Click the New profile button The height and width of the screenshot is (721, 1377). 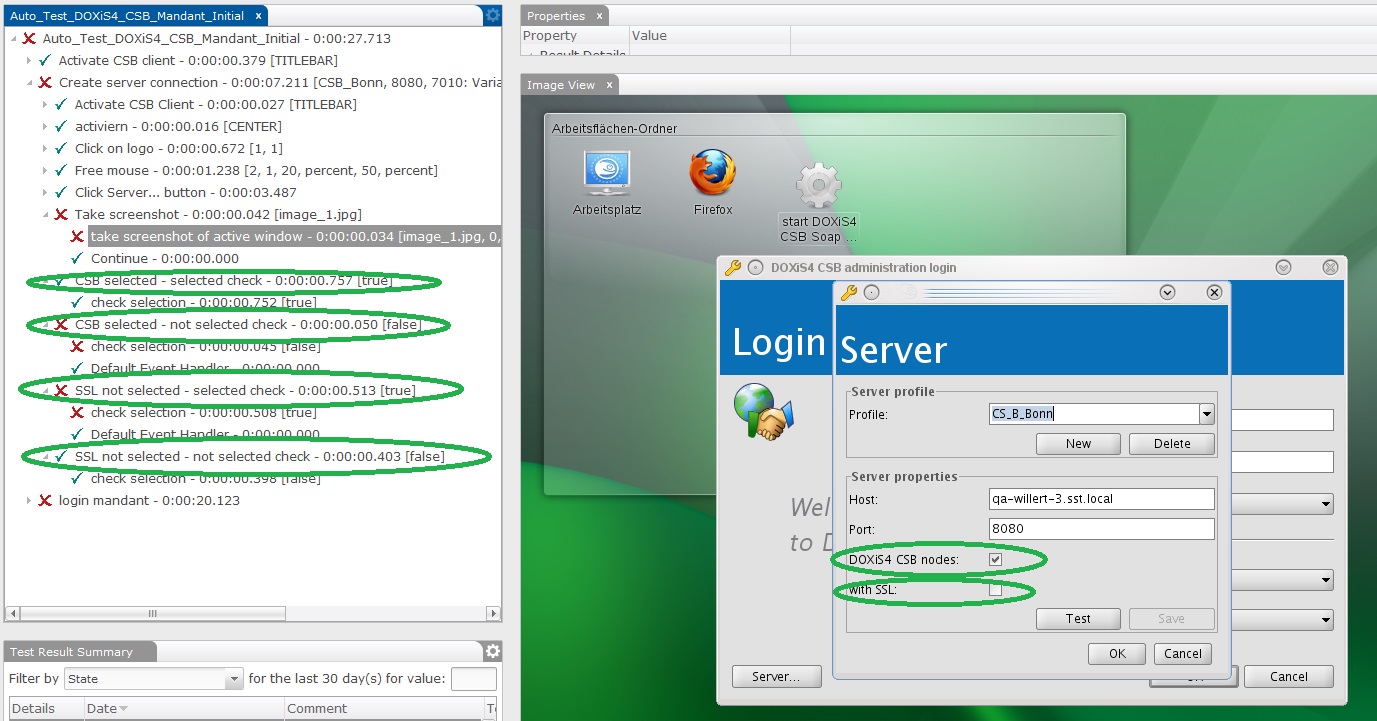click(x=1078, y=444)
